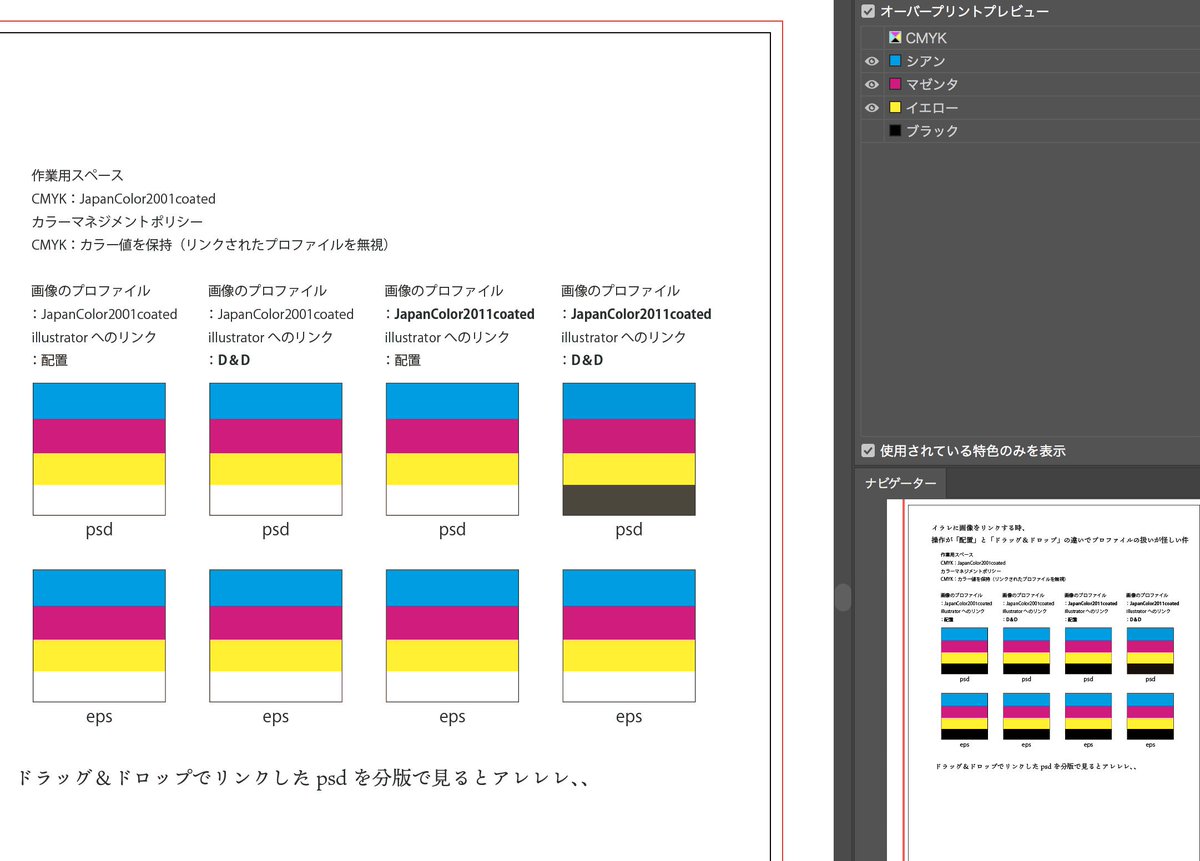The image size is (1200, 861).
Task: Click the カラーマネジメントポリシー text line
Action: [x=118, y=221]
